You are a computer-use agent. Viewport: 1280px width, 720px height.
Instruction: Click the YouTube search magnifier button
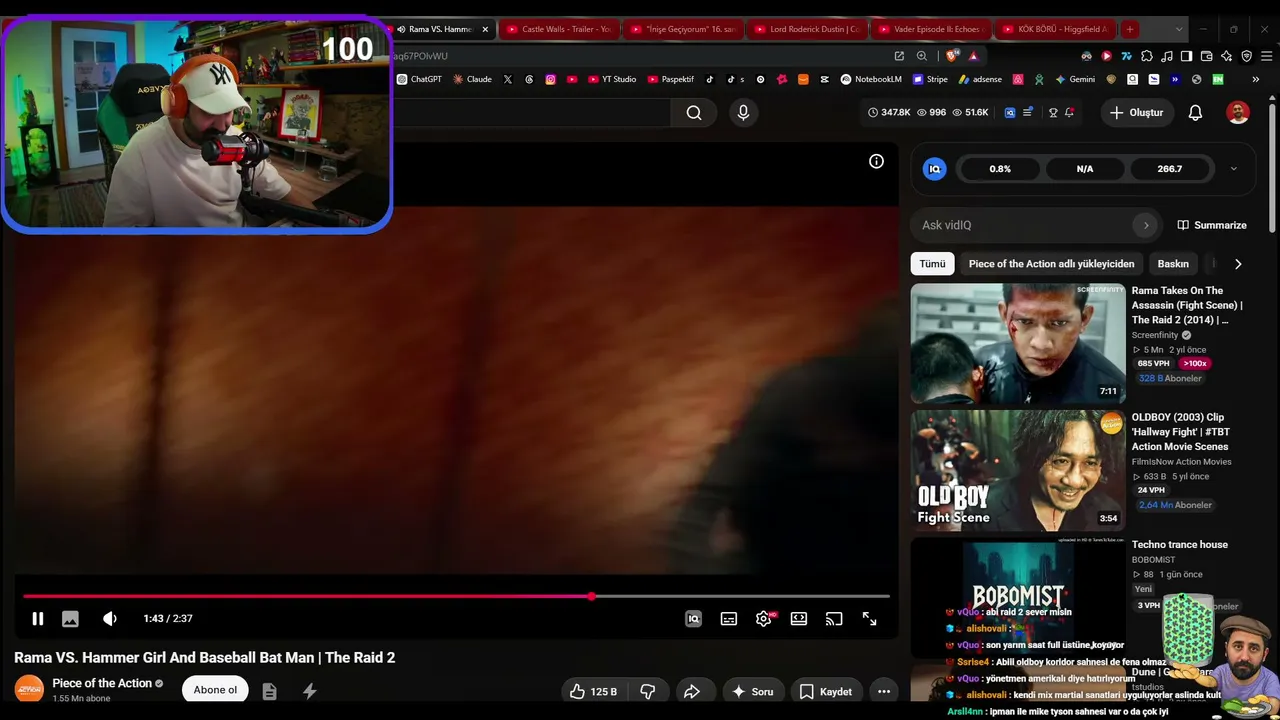pos(694,113)
